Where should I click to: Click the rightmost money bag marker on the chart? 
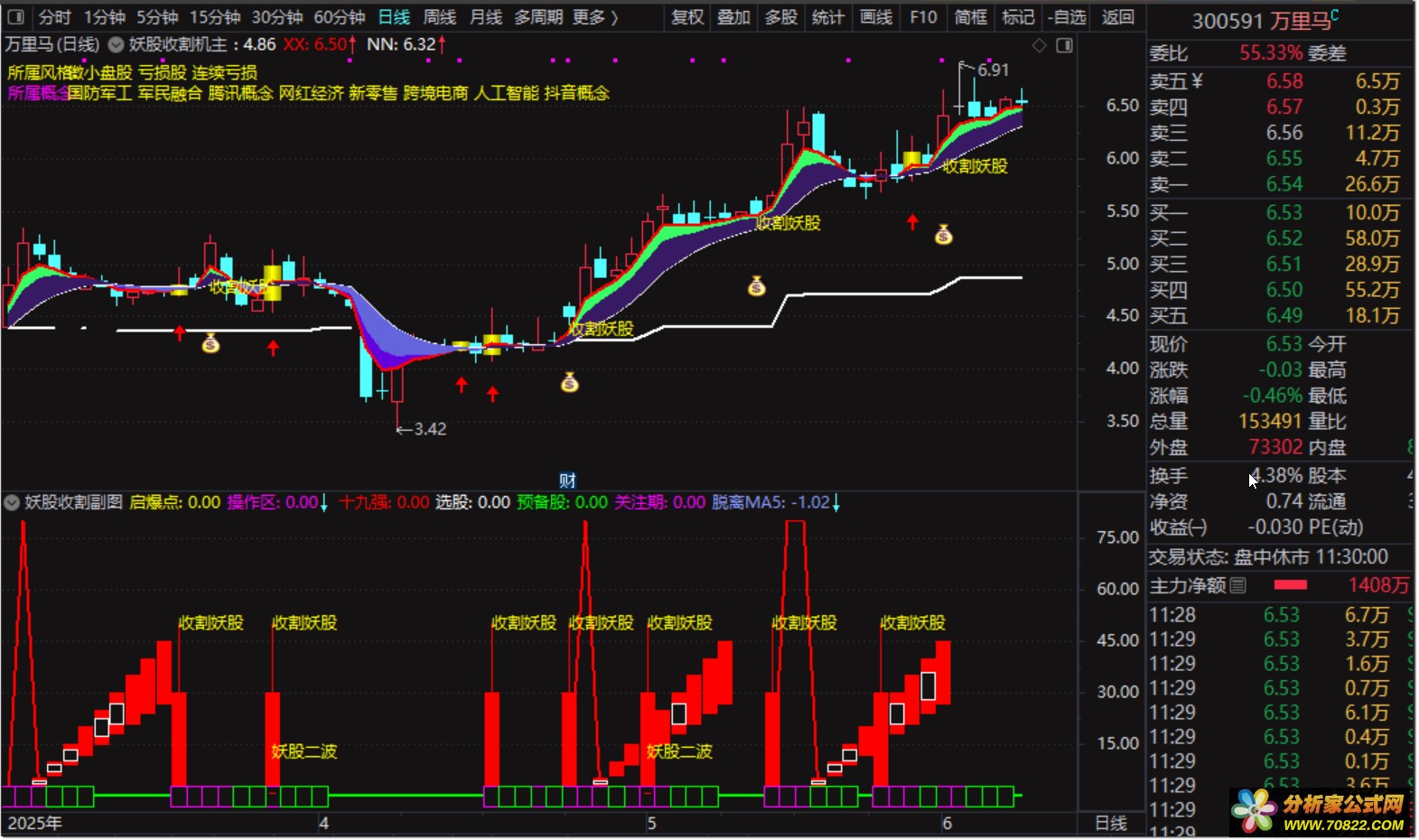point(944,235)
